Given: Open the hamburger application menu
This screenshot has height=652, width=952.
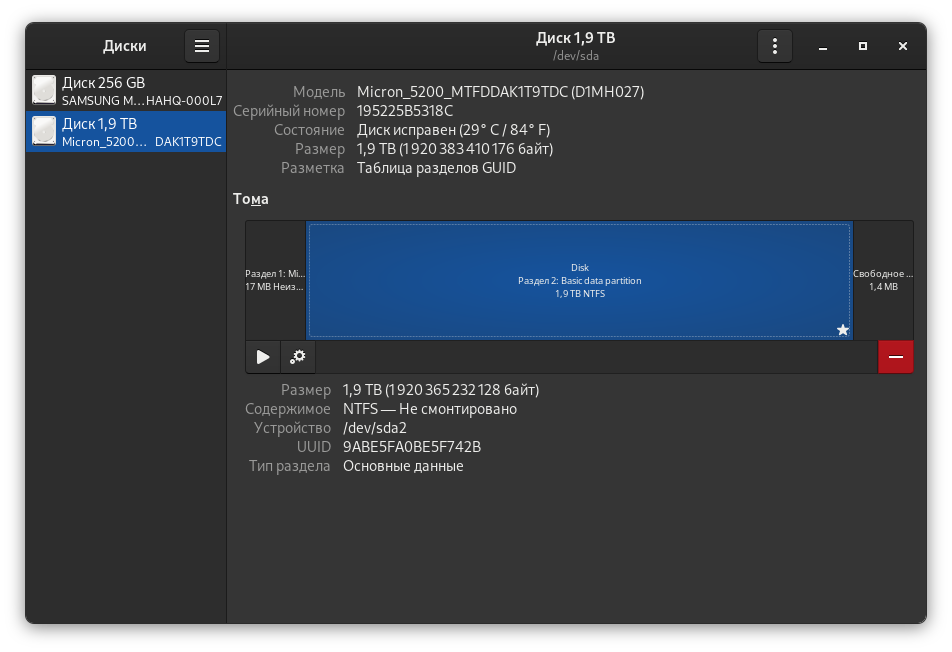Looking at the screenshot, I should point(201,46).
